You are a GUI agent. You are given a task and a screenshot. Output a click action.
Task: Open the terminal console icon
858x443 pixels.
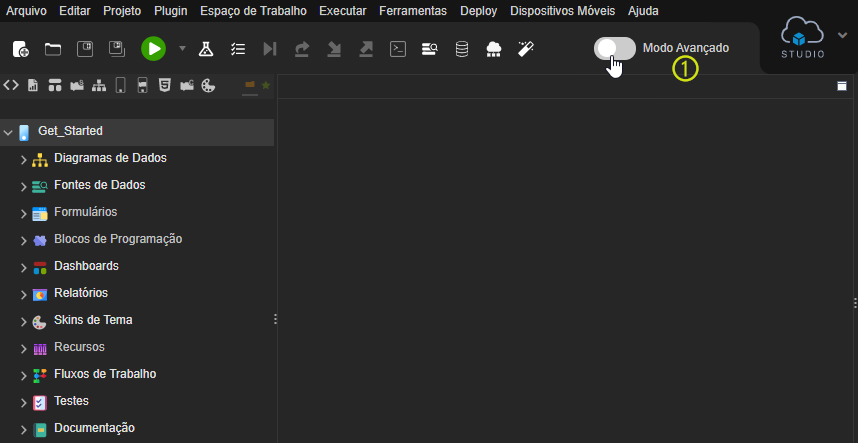click(x=398, y=49)
